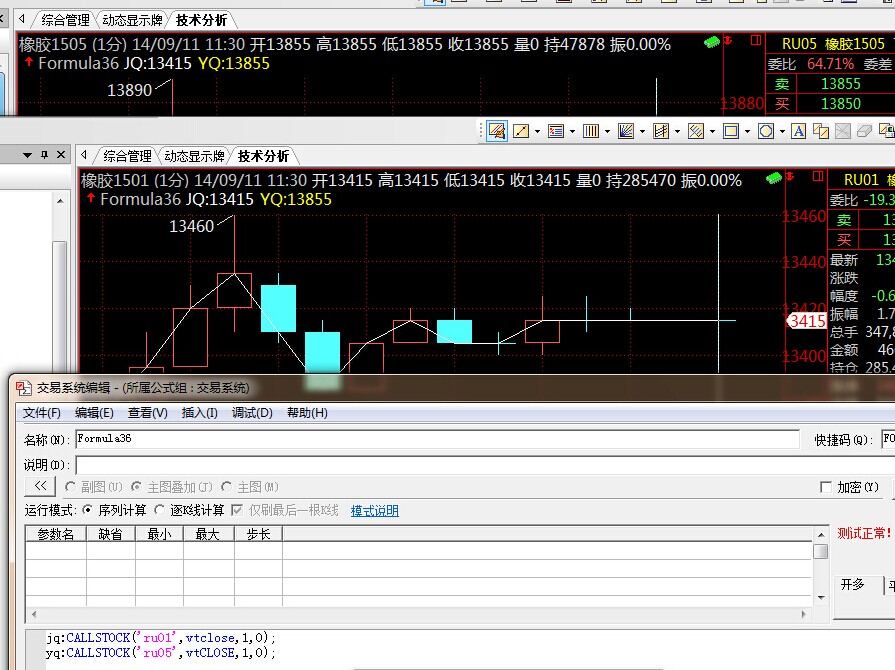The image size is (895, 670).
Task: Select the 开多 tab button
Action: [853, 584]
